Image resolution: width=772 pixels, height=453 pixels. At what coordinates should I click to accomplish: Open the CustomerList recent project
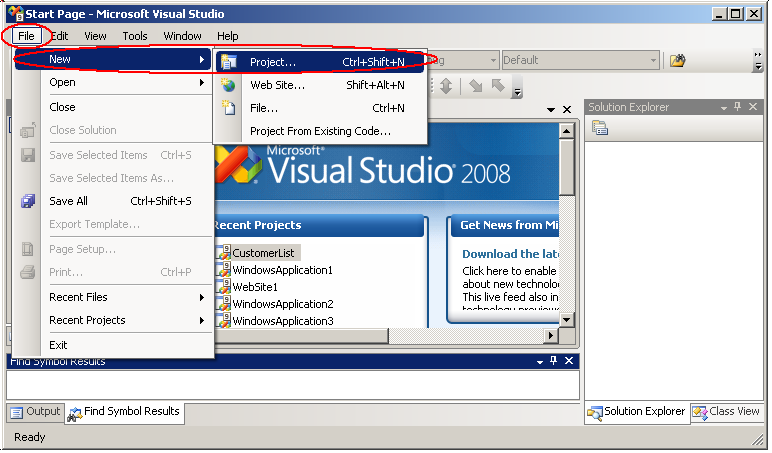pyautogui.click(x=265, y=253)
